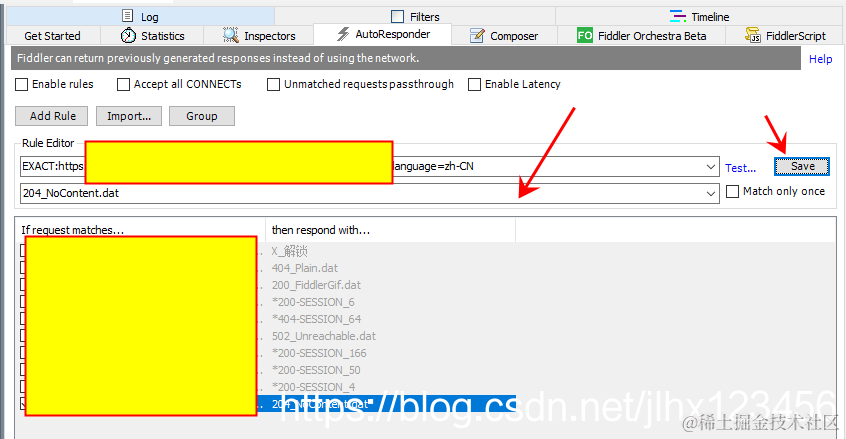Select the *200-SESSION_50 rule
The image size is (846, 439).
click(316, 370)
